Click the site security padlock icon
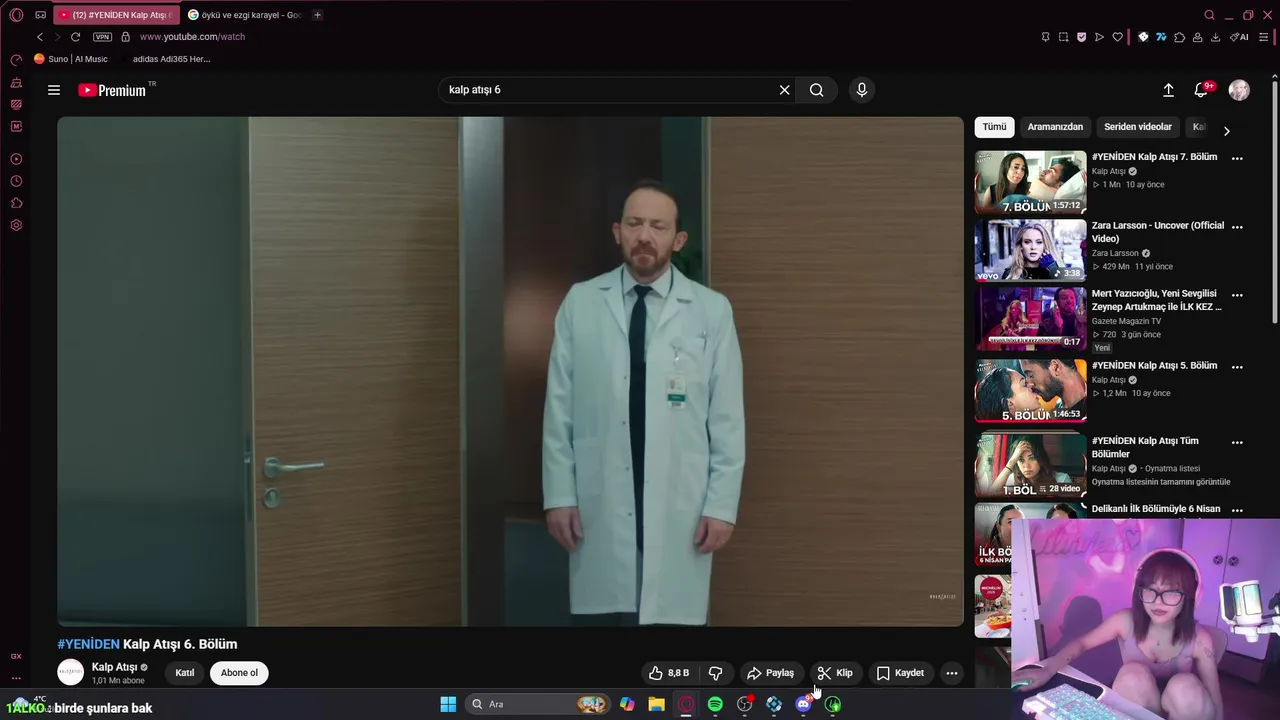 [x=125, y=37]
